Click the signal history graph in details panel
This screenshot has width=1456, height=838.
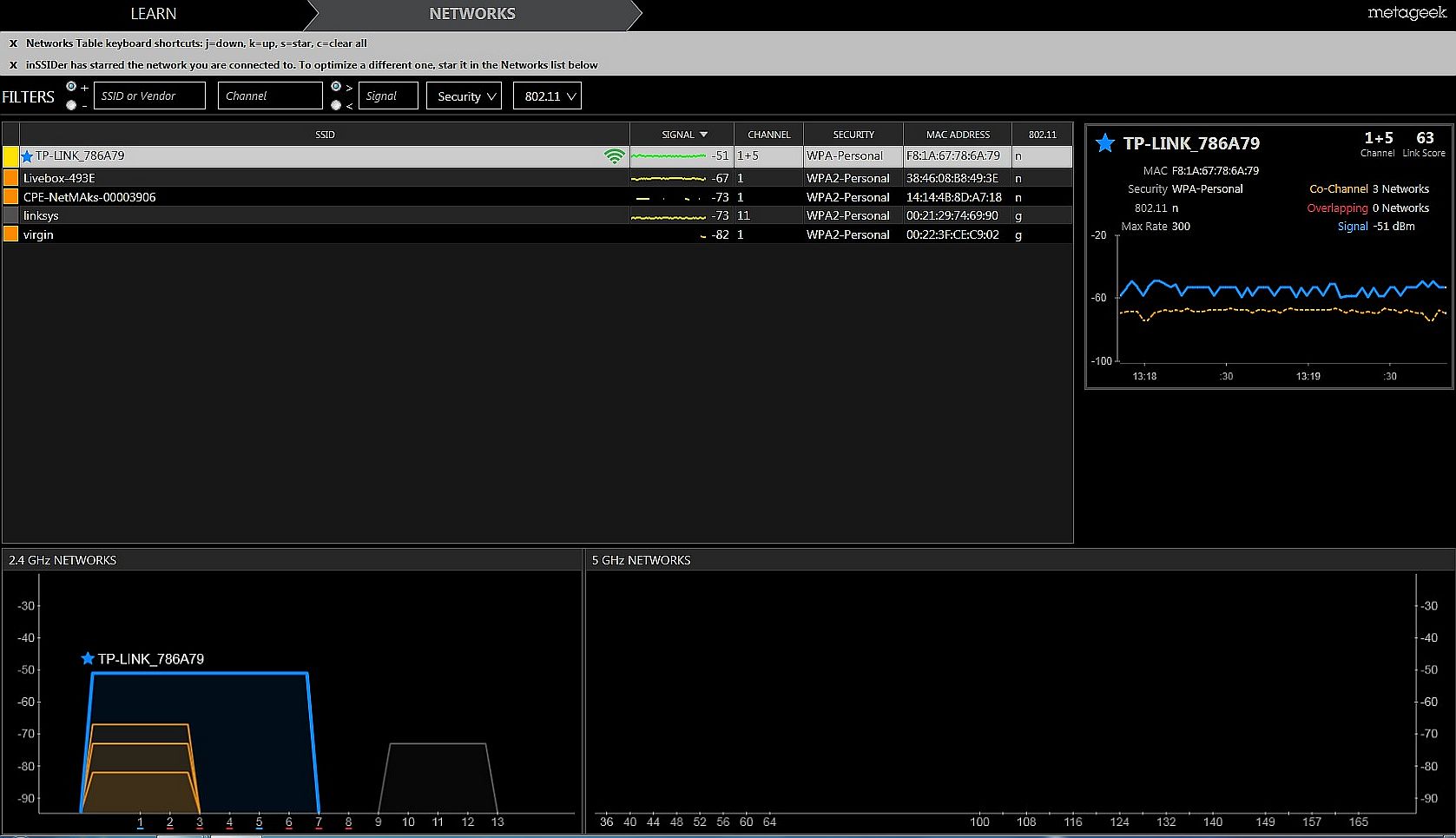(x=1283, y=298)
